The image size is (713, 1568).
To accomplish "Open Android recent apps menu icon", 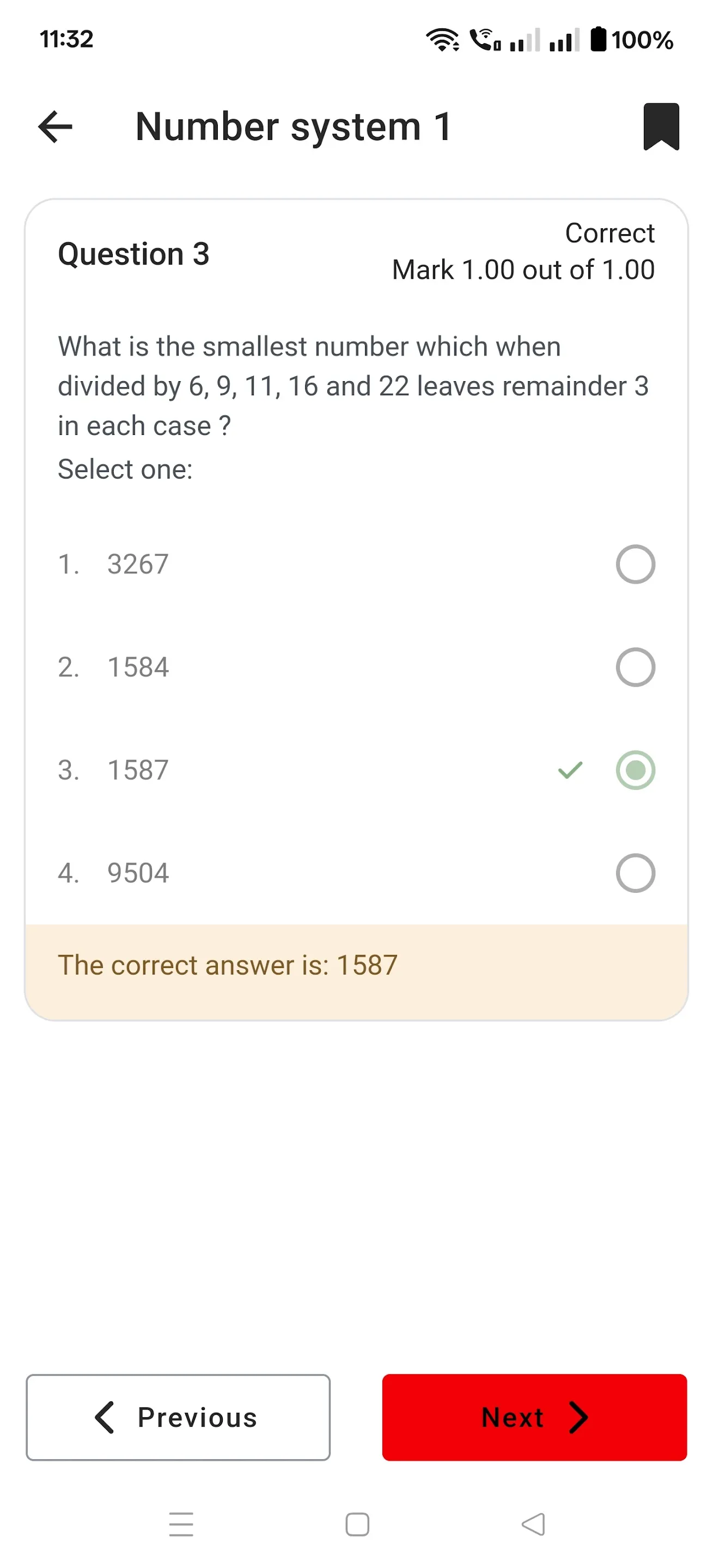I will click(x=181, y=1524).
